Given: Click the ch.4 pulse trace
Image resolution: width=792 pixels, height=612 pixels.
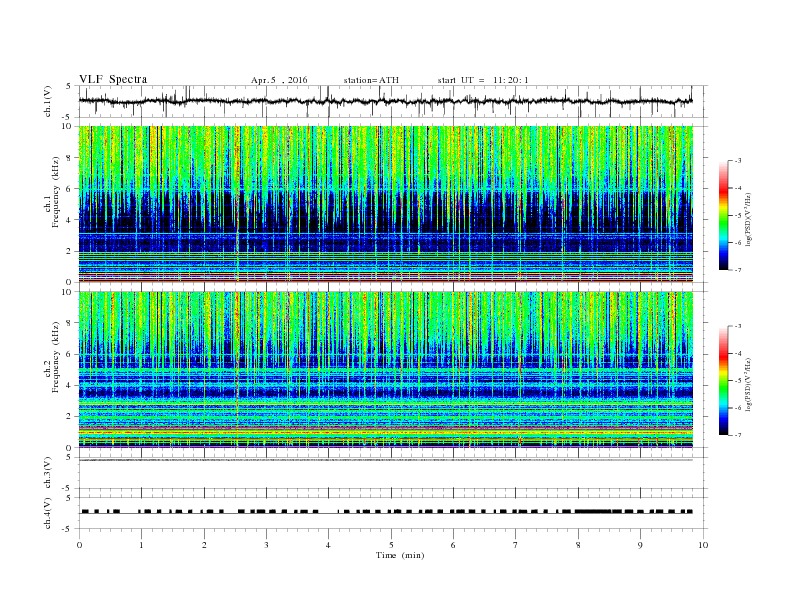Looking at the screenshot, I should [x=386, y=512].
